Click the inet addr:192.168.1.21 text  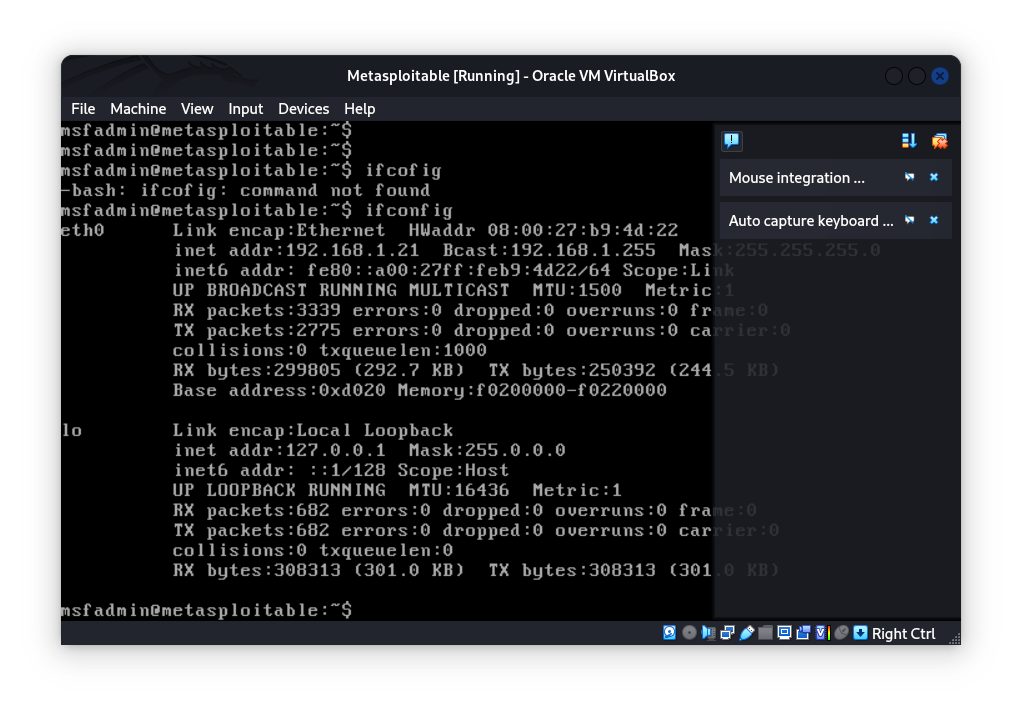point(297,250)
